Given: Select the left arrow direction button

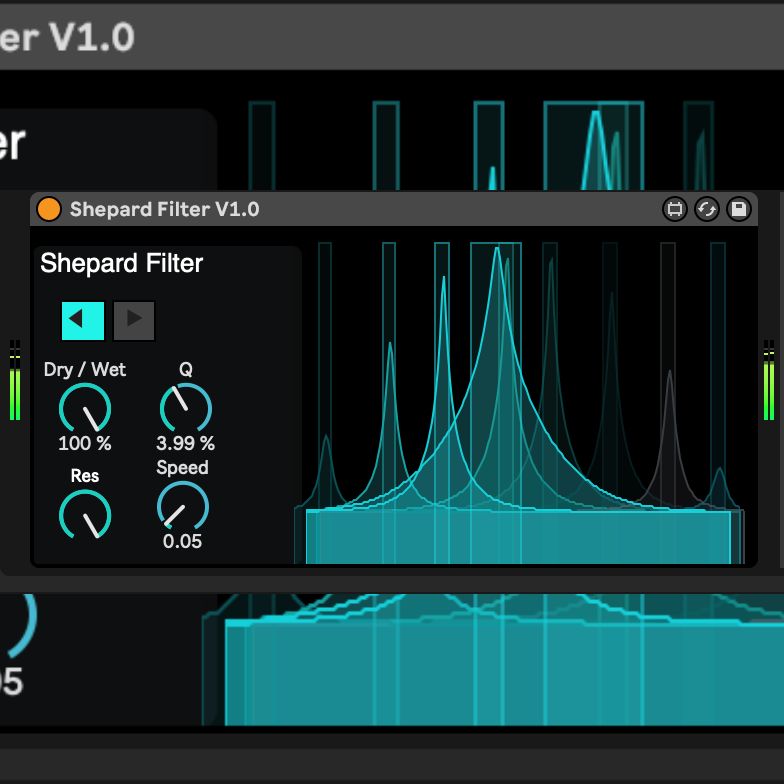Looking at the screenshot, I should pos(82,320).
